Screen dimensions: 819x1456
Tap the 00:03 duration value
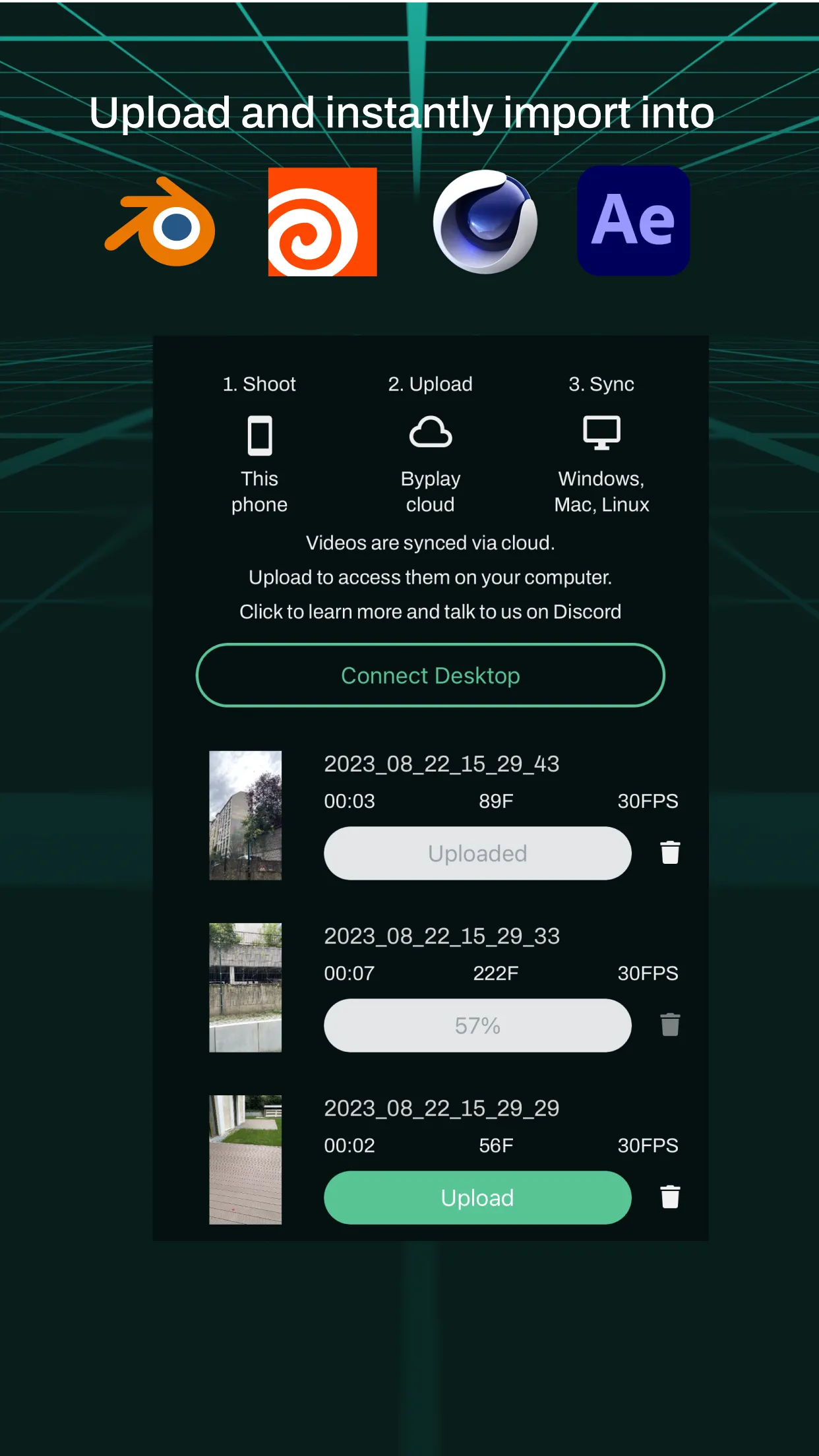pyautogui.click(x=349, y=801)
